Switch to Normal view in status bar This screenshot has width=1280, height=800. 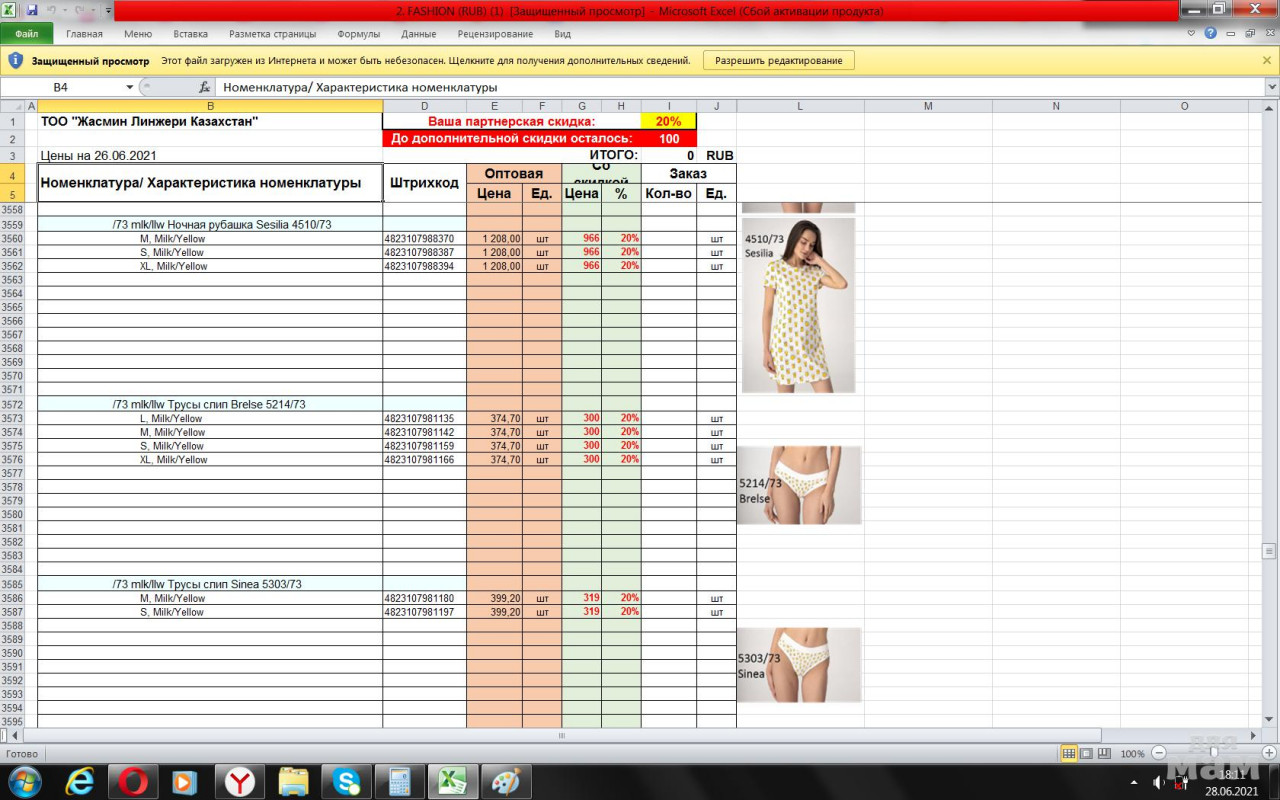1069,753
